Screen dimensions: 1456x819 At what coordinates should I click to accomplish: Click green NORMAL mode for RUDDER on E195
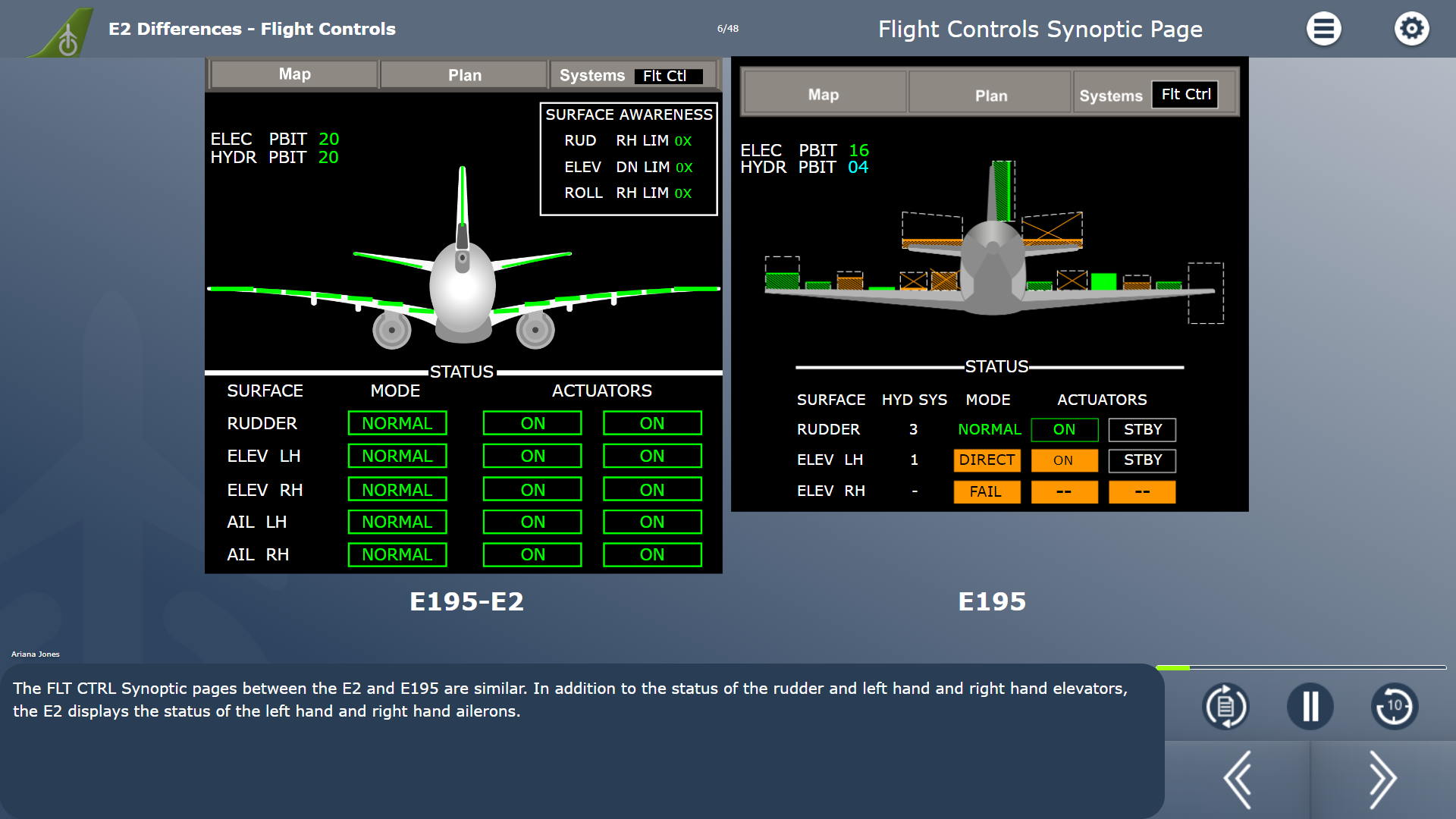pos(989,429)
